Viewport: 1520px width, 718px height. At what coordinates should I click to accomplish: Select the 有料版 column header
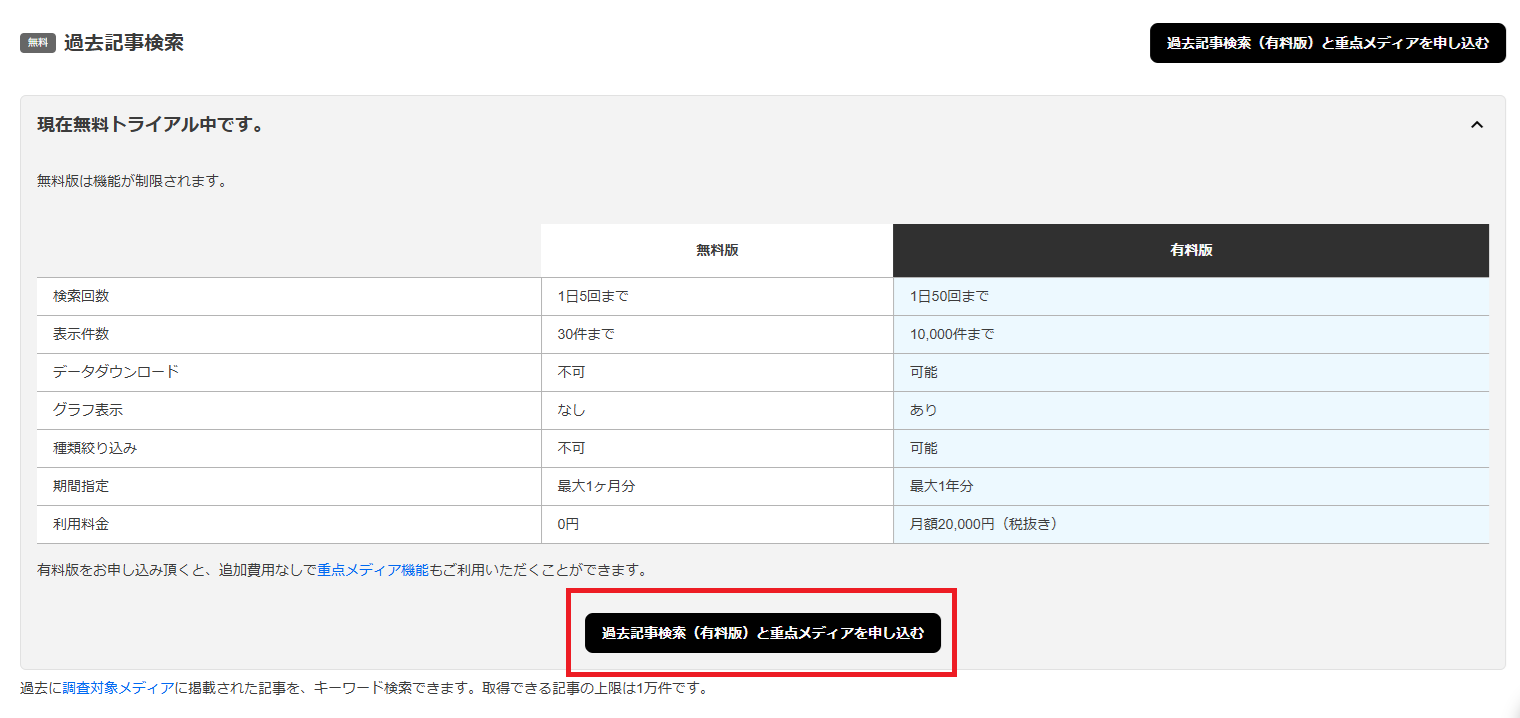(x=1190, y=250)
